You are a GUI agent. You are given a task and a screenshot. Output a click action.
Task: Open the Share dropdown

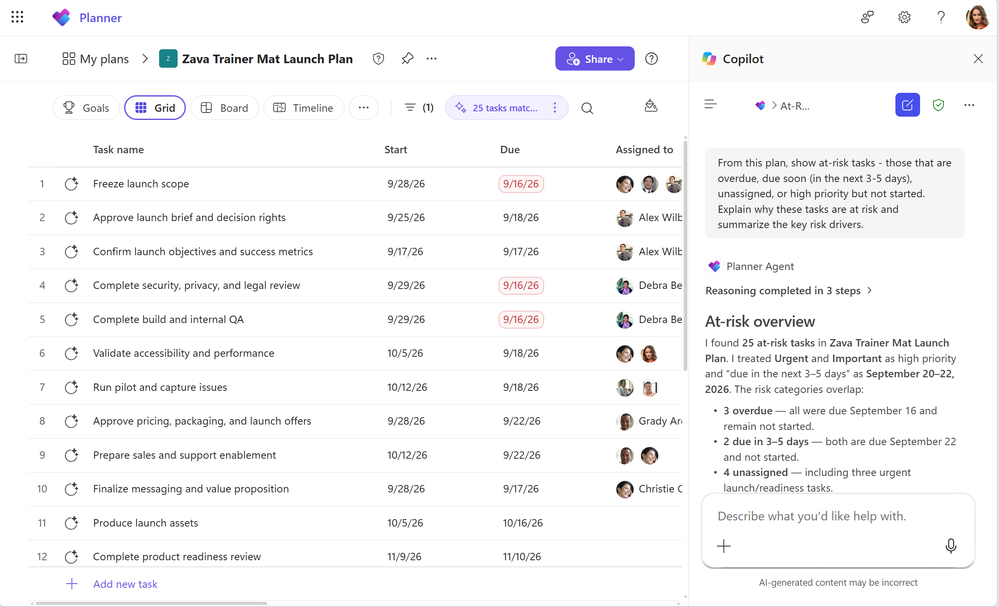tap(594, 59)
